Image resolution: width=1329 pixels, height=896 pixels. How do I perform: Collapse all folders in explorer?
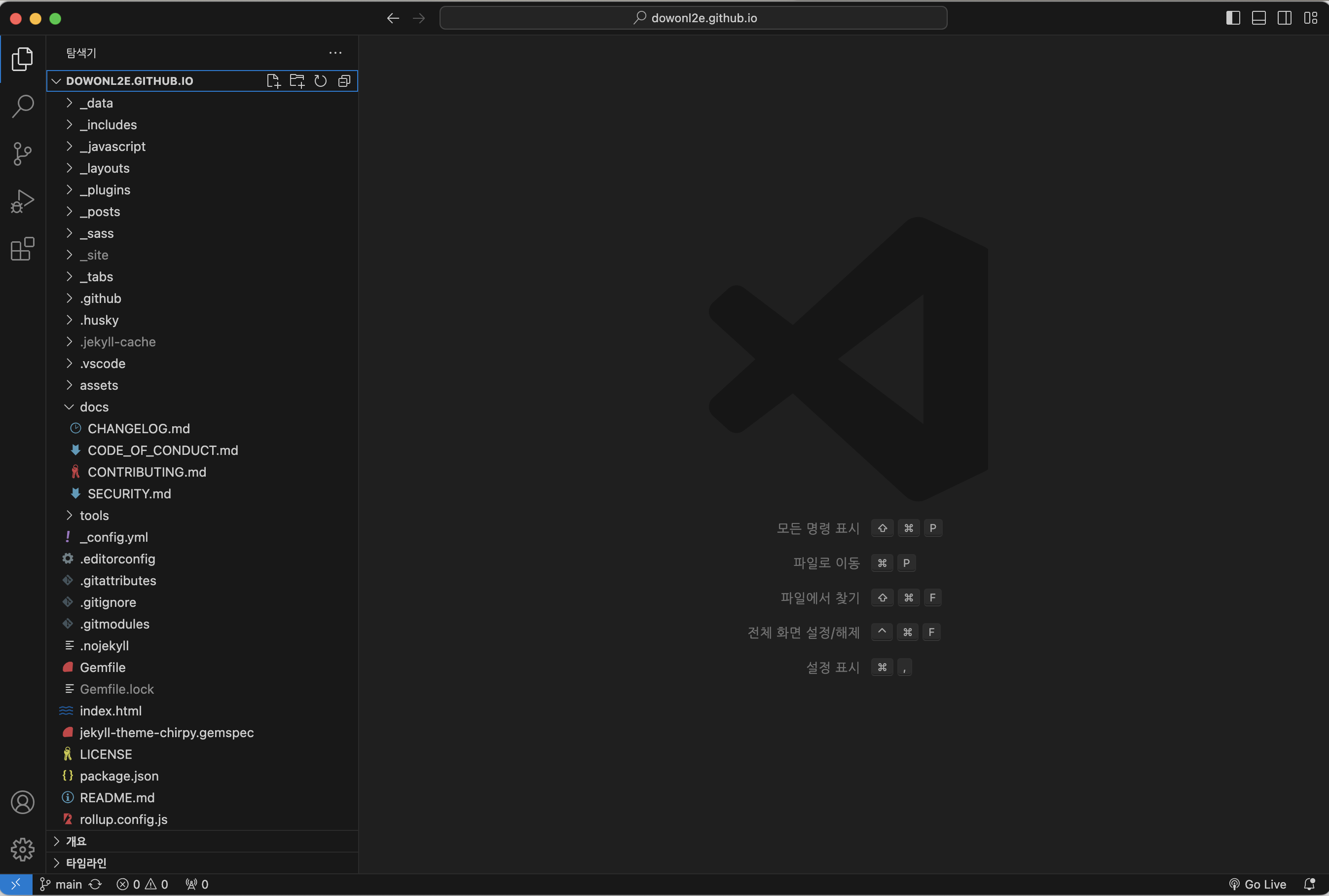[x=344, y=81]
